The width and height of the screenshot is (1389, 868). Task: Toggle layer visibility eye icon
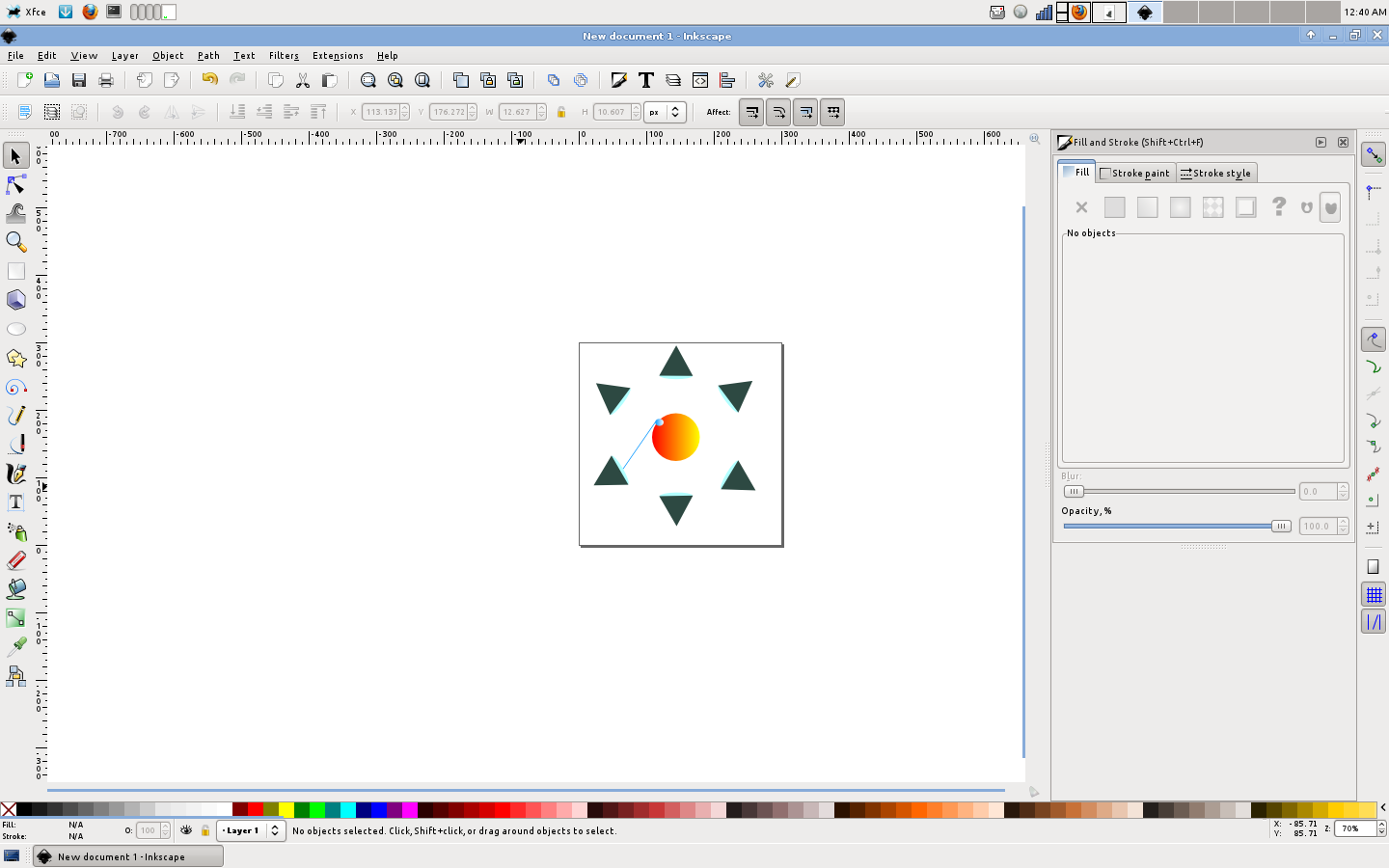[x=186, y=830]
